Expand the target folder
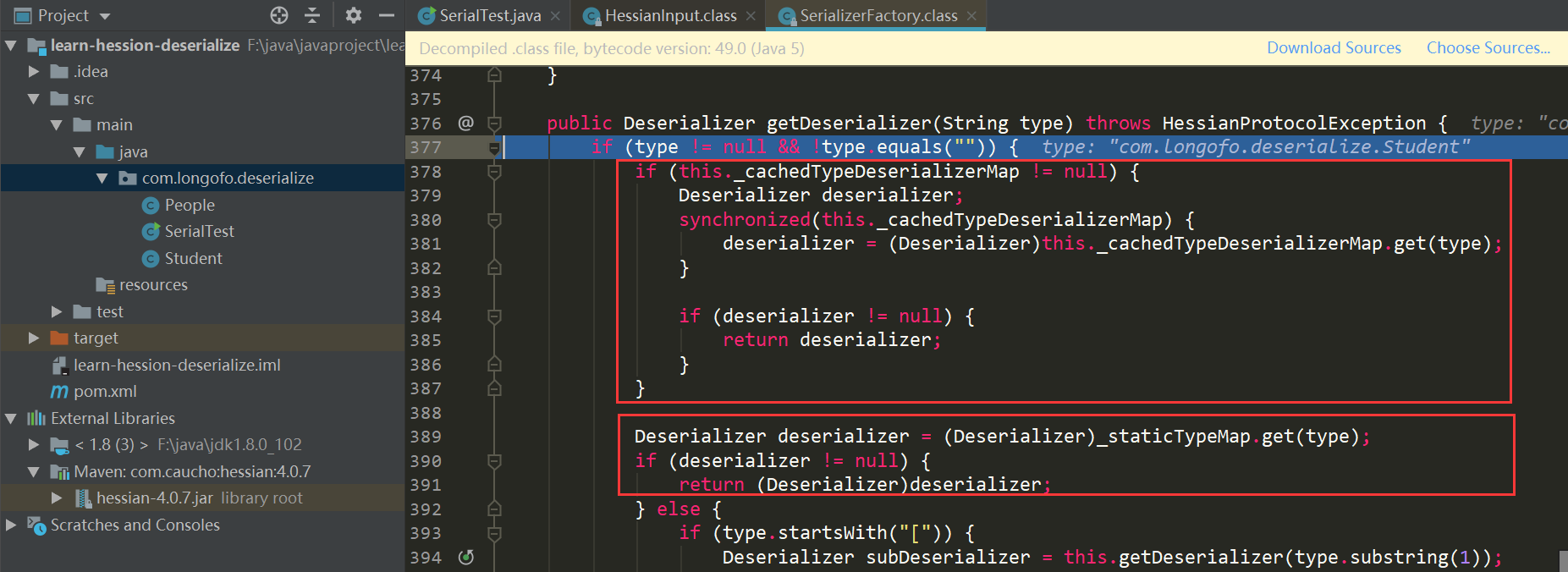1568x572 pixels. tap(34, 338)
